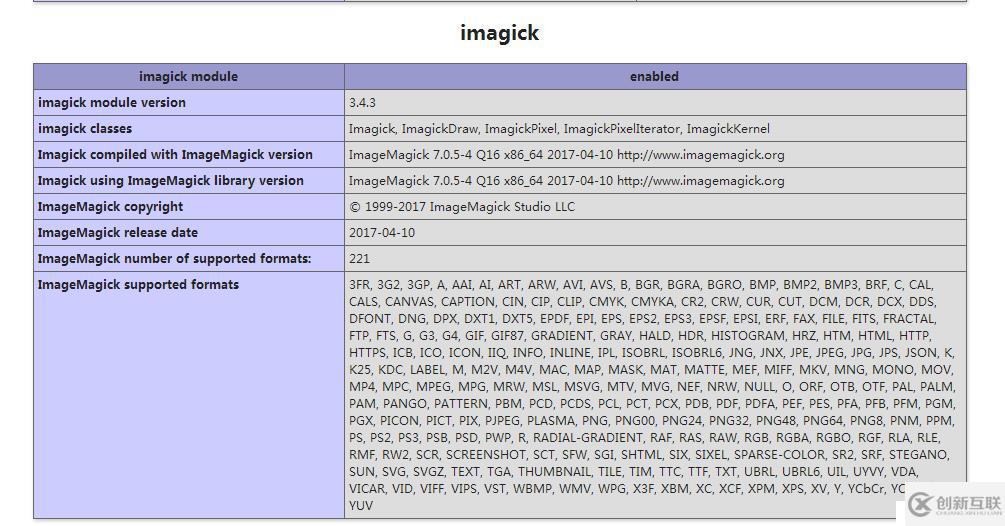This screenshot has height=526, width=1005.
Task: Click the formats line starting with SUN
Action: pos(634,472)
